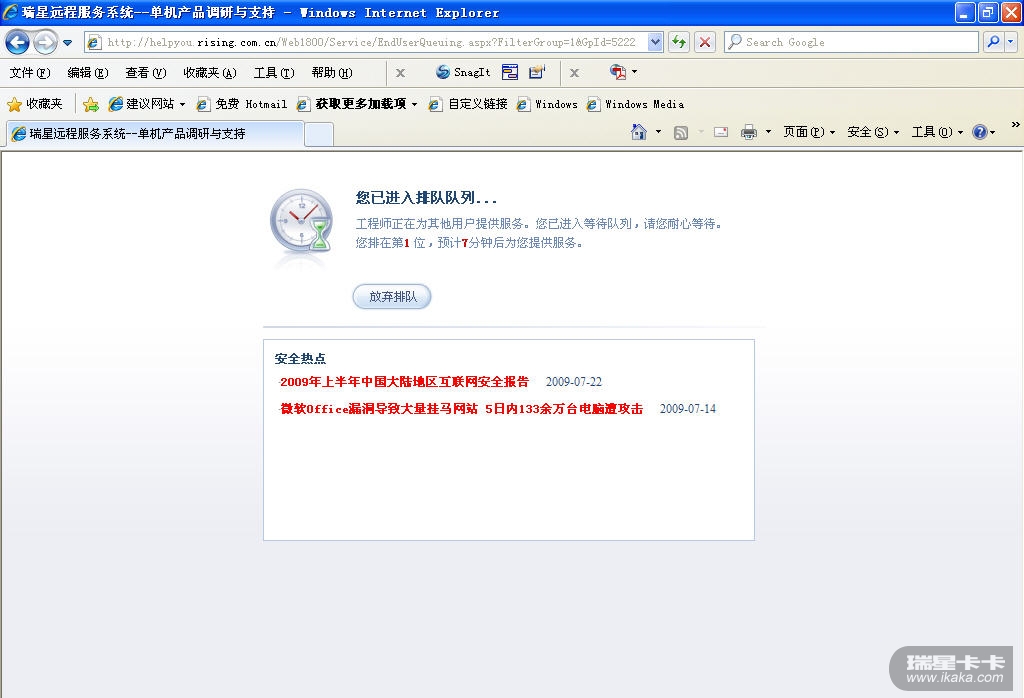This screenshot has width=1024, height=698.
Task: Click the Home page icon
Action: click(x=639, y=132)
